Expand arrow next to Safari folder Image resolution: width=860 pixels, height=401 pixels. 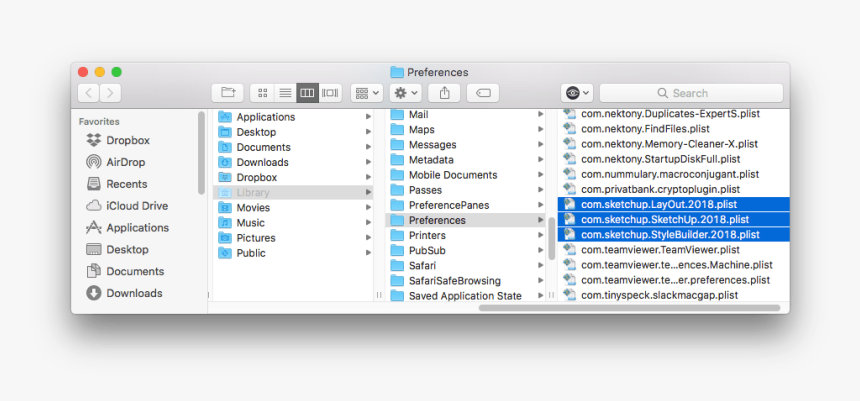540,266
